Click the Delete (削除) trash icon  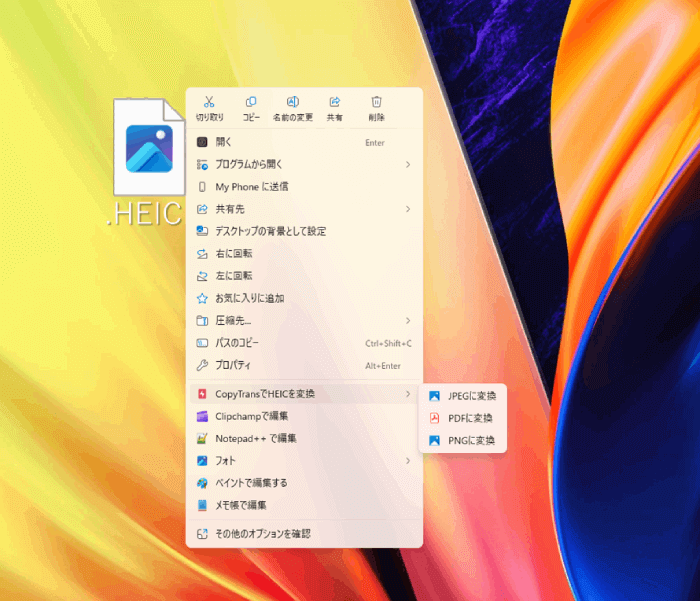click(x=376, y=102)
